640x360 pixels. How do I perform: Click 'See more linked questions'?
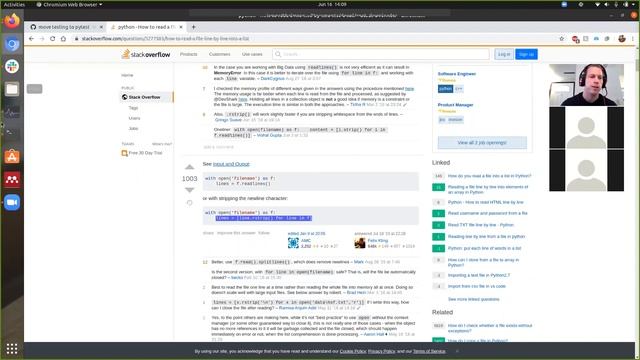(x=473, y=299)
